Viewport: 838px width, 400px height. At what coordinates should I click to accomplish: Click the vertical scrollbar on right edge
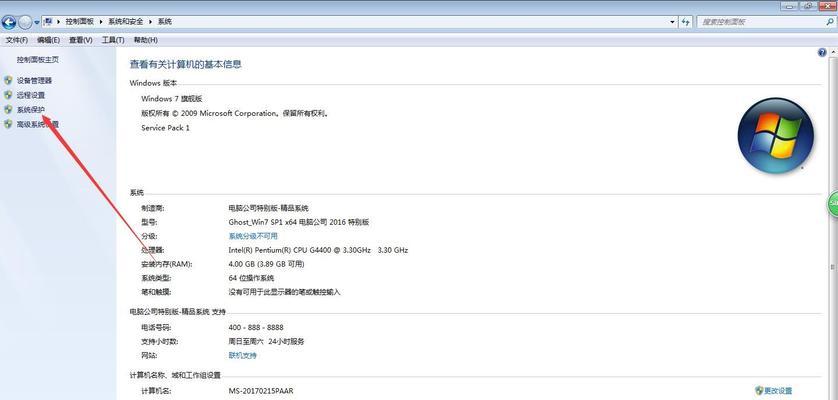pos(833,225)
